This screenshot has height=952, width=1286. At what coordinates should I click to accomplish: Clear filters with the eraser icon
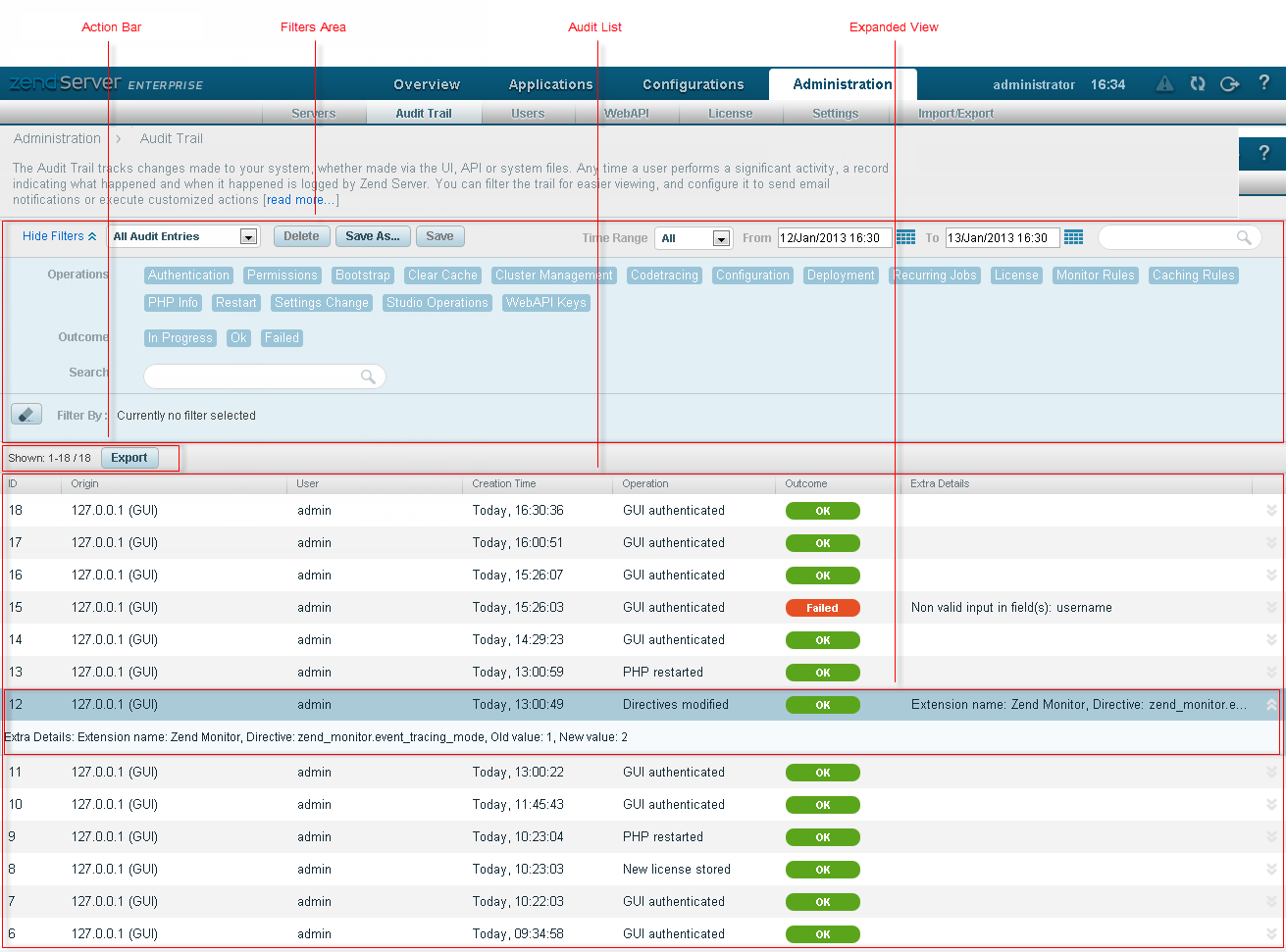click(26, 415)
